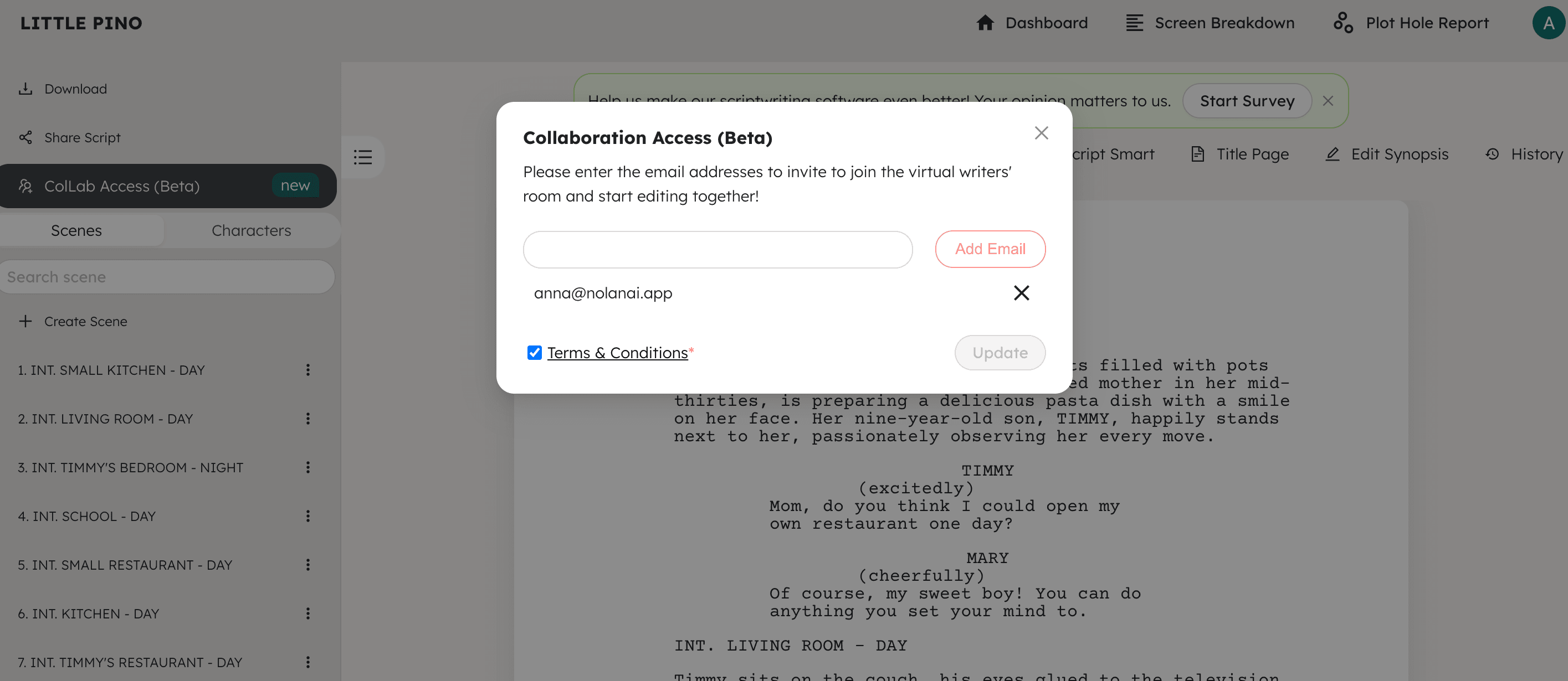This screenshot has width=1568, height=681.
Task: Click the Edit Synopsis pencil icon
Action: 1333,154
